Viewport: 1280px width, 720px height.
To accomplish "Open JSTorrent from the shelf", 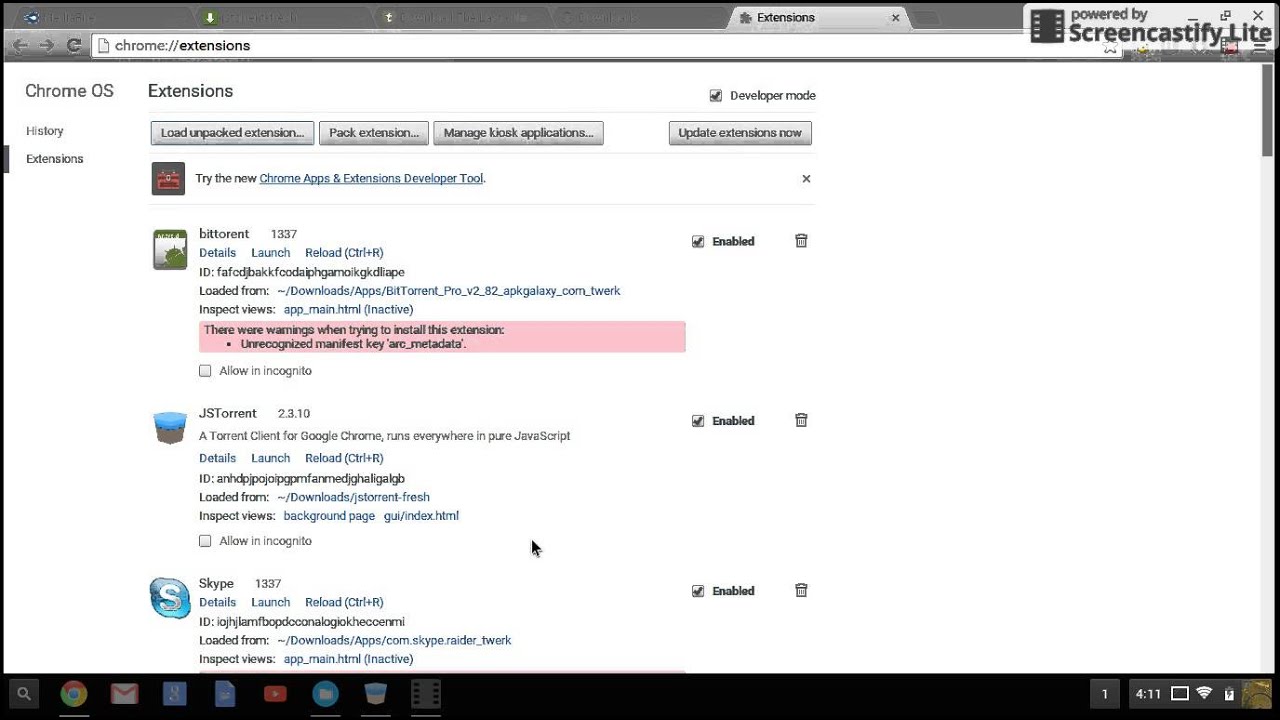I will click(375, 694).
